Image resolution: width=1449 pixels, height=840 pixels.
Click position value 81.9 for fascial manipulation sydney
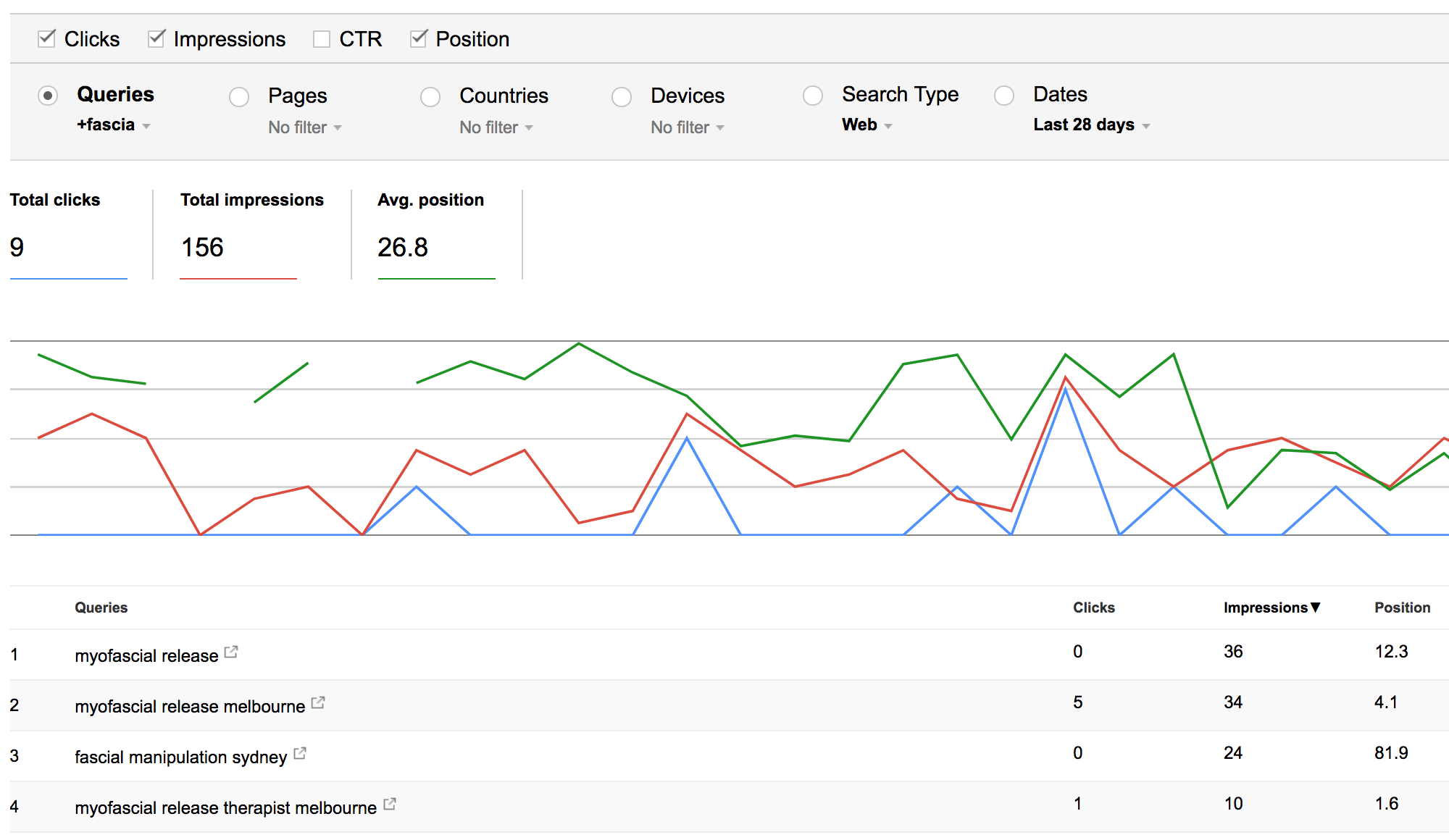pos(1391,753)
